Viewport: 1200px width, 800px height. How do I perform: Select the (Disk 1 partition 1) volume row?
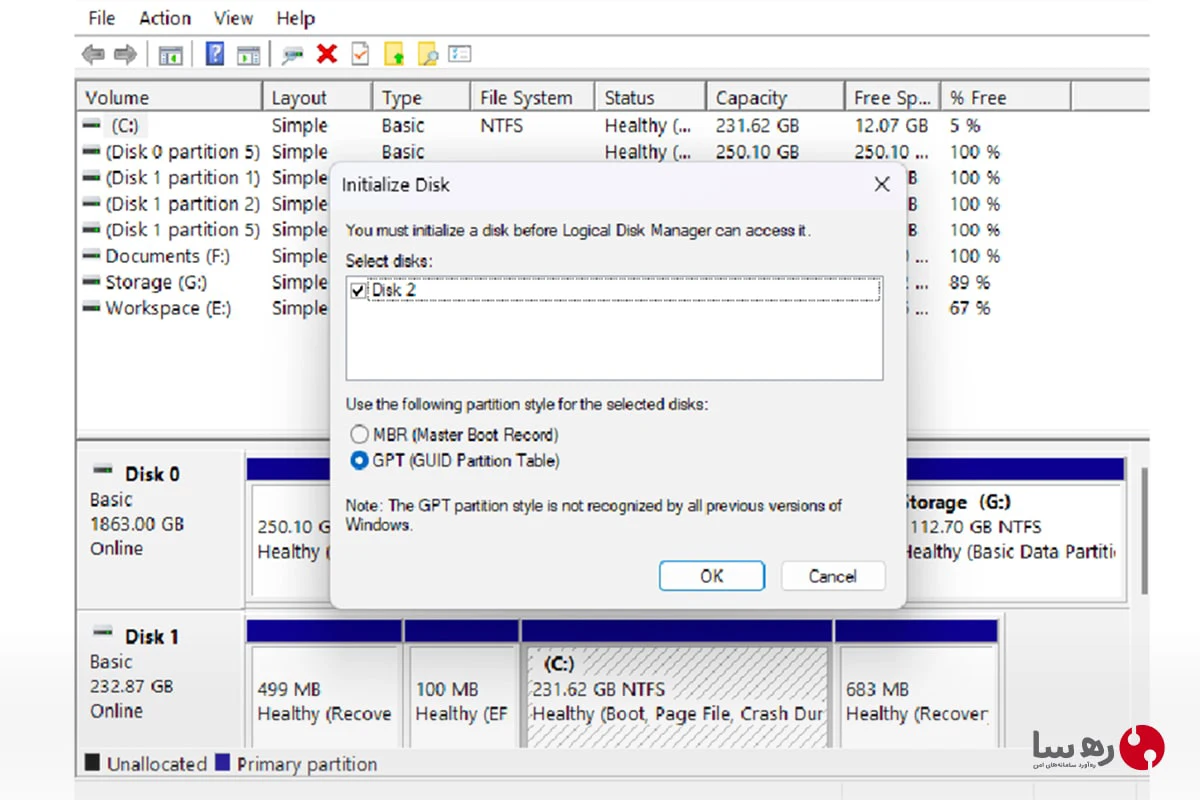pos(183,178)
